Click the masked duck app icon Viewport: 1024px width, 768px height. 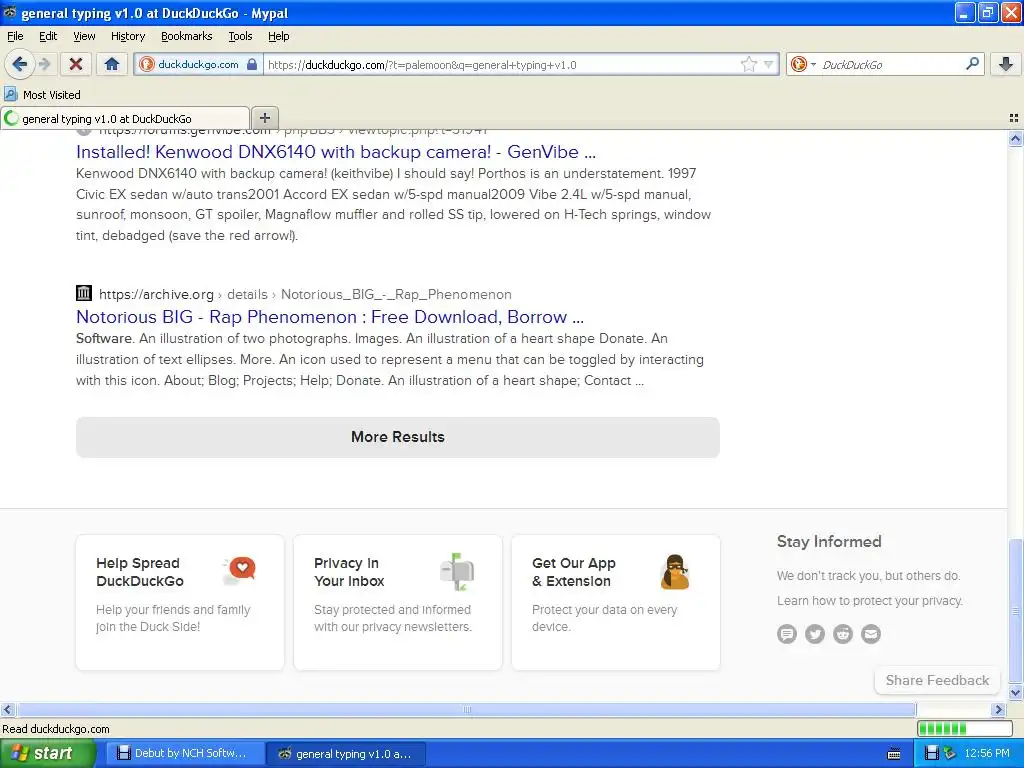pyautogui.click(x=675, y=571)
